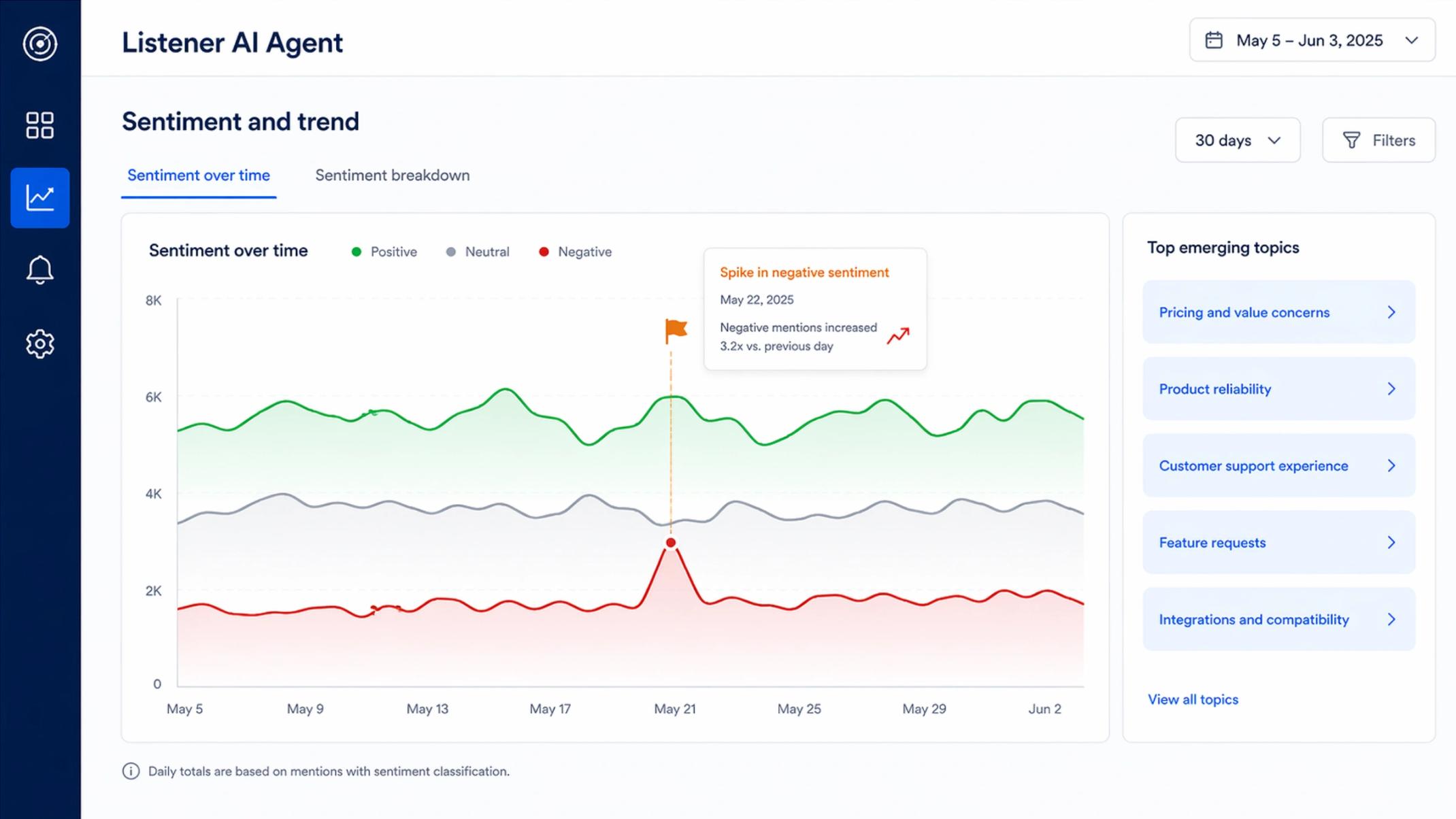Expand Integrations and compatibility chevron
Image resolution: width=1456 pixels, height=819 pixels.
click(x=1391, y=620)
